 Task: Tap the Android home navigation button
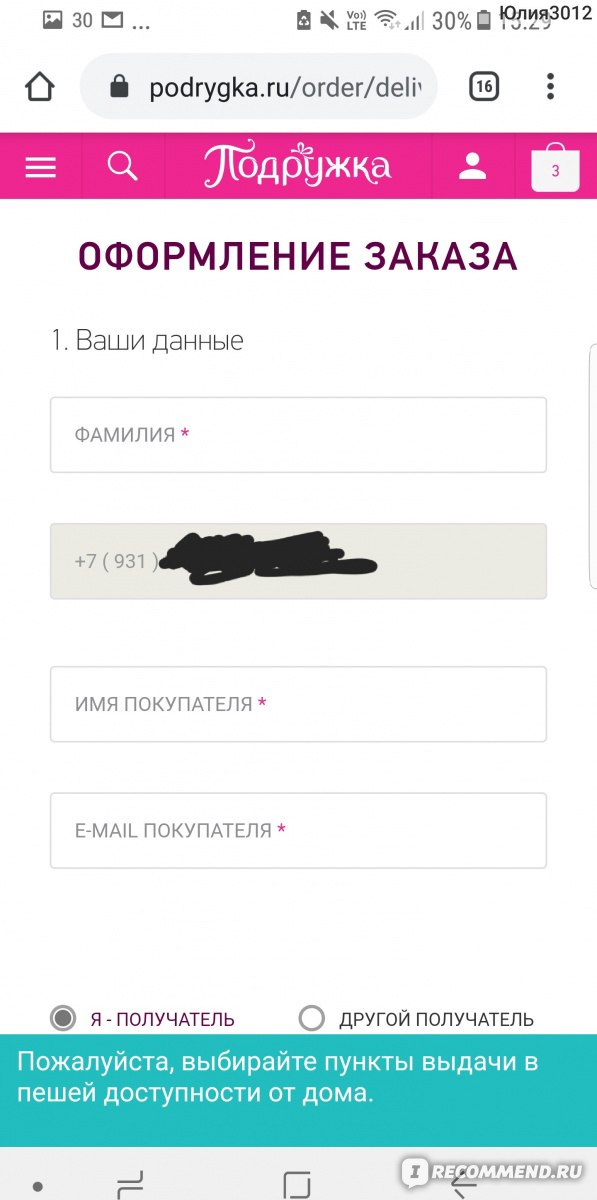297,1184
